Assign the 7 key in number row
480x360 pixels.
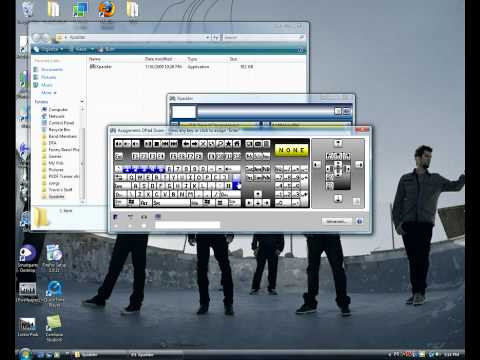pos(178,169)
